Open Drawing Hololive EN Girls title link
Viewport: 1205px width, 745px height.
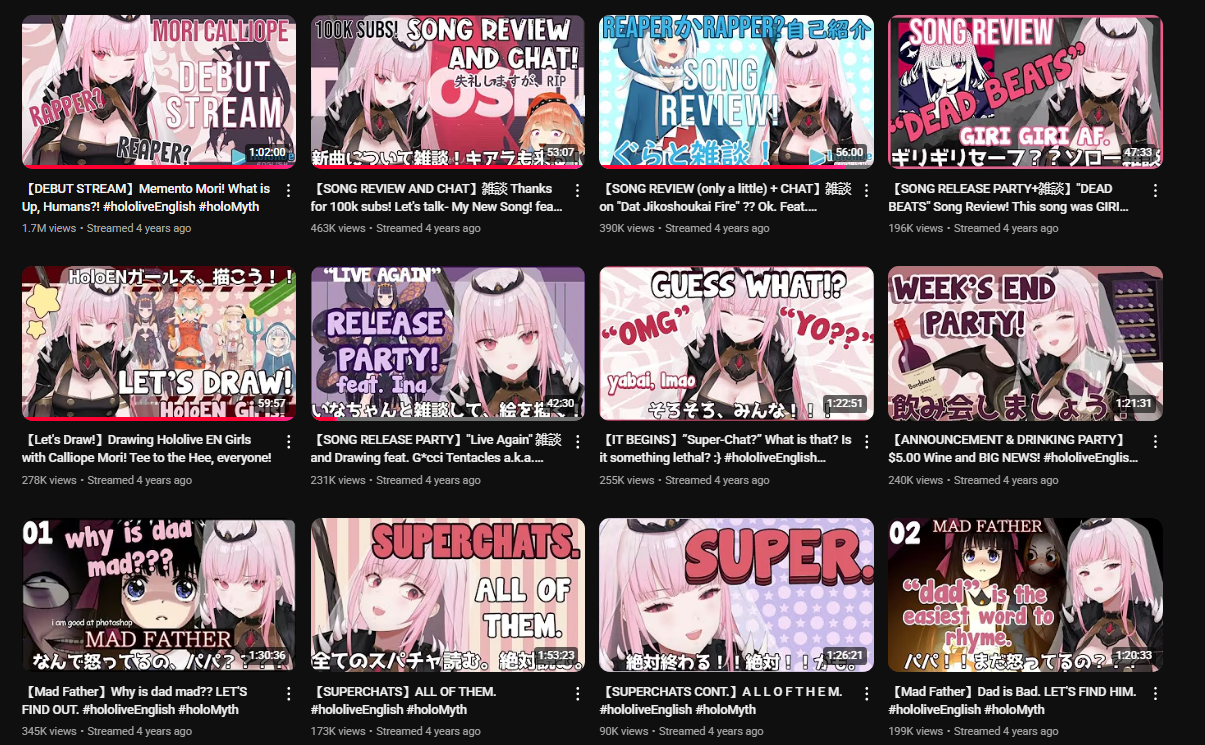pos(146,448)
